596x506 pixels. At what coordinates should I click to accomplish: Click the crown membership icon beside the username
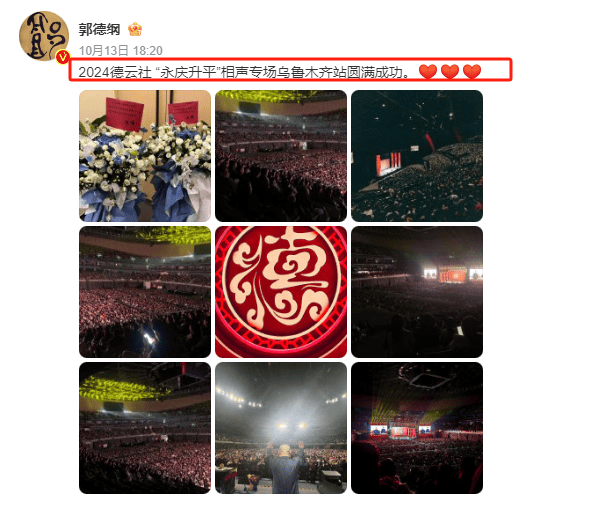(135, 29)
